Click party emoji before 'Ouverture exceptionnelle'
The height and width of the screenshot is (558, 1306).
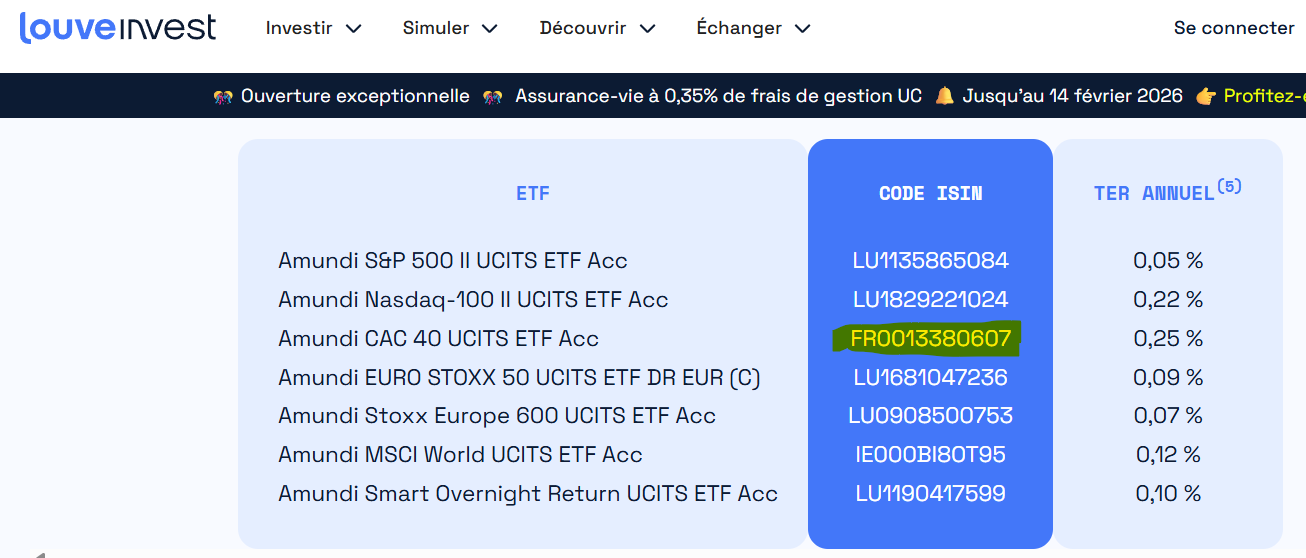[x=223, y=97]
